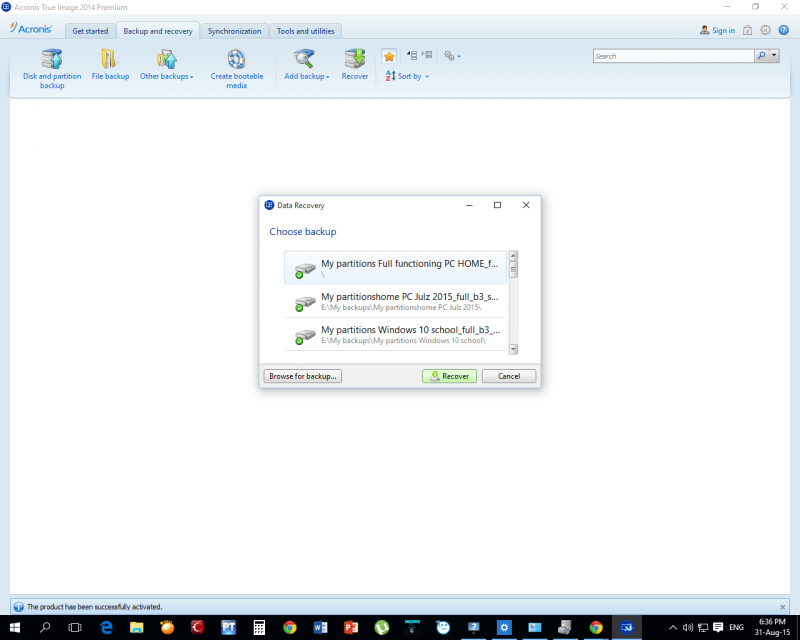This screenshot has height=640, width=800.
Task: Open uTorrent from the taskbar
Action: click(x=382, y=627)
